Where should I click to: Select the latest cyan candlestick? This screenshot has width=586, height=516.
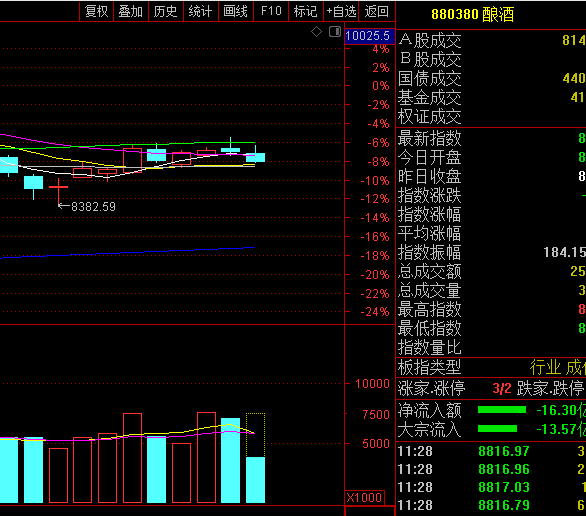(256, 157)
